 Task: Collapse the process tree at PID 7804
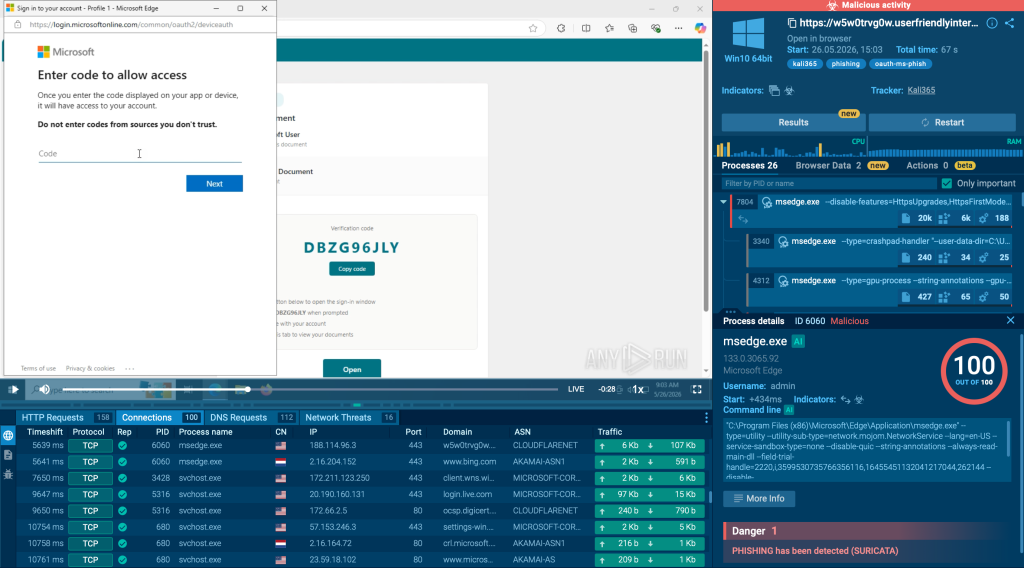[x=723, y=202]
